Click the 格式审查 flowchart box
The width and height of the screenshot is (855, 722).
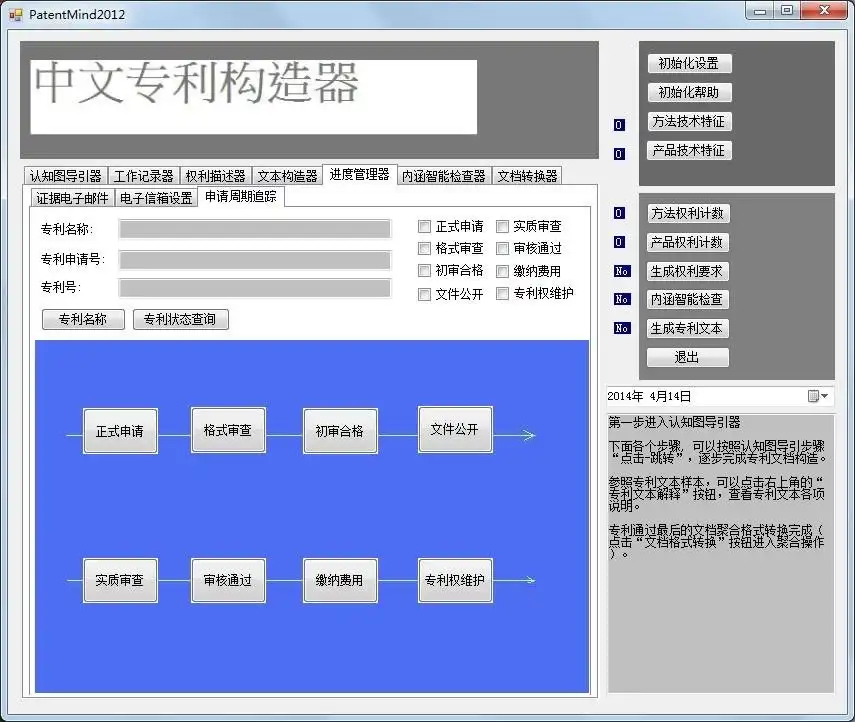(x=228, y=430)
